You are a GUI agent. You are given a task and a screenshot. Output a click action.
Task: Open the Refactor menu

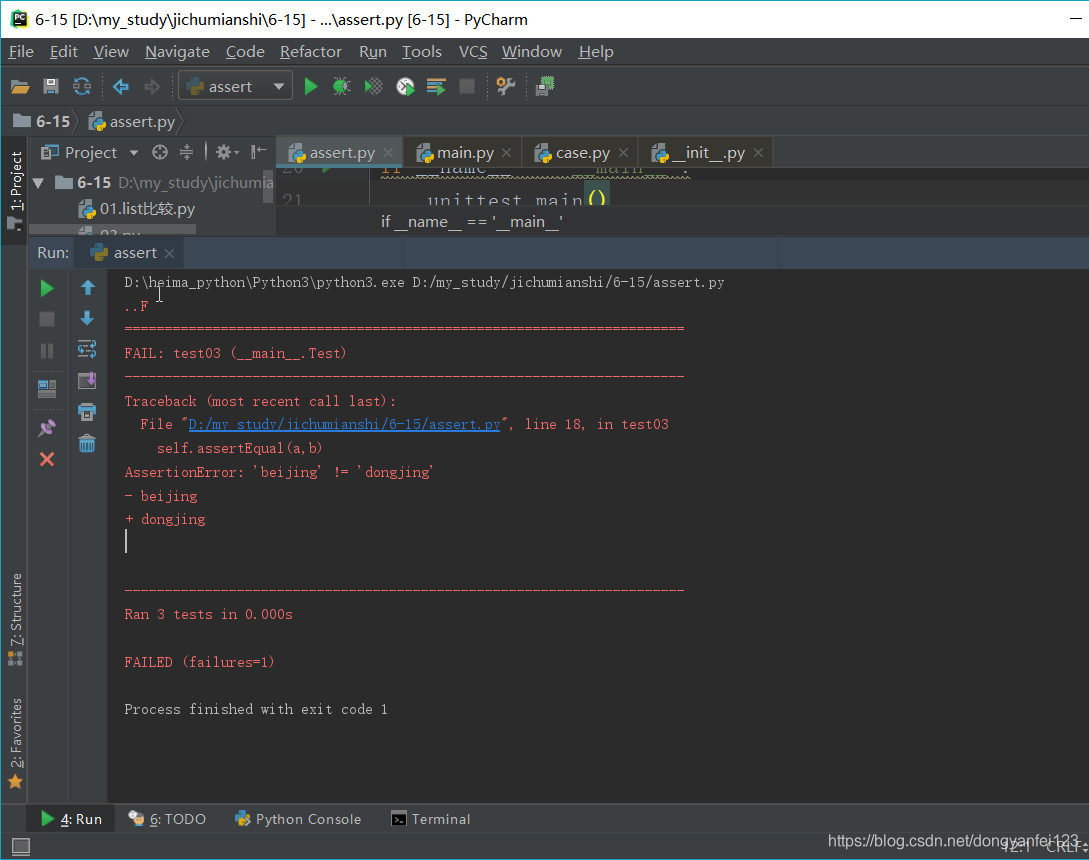coord(310,52)
